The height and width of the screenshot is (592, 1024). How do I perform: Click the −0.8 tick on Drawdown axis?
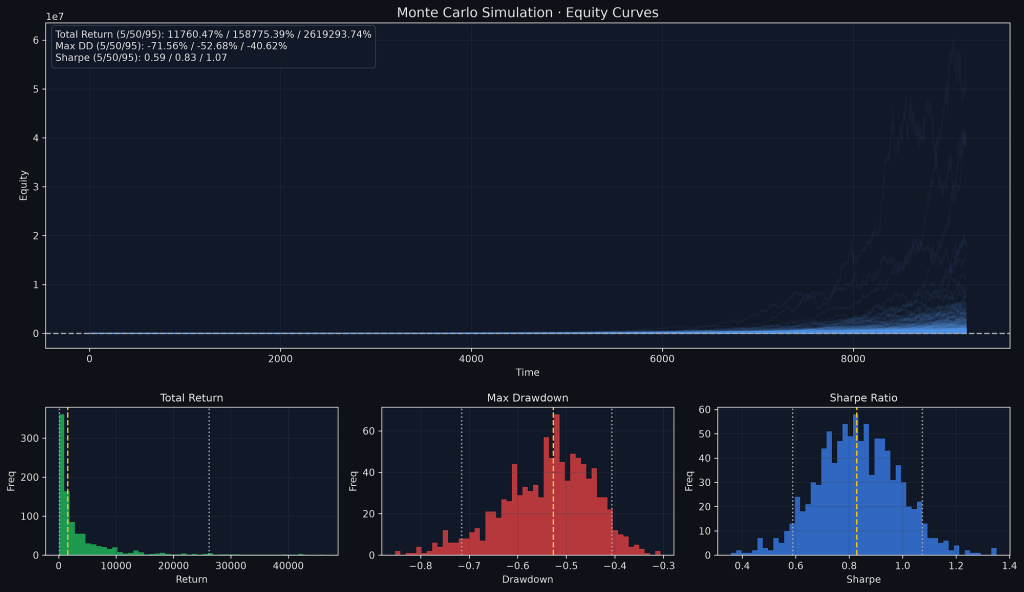420,566
